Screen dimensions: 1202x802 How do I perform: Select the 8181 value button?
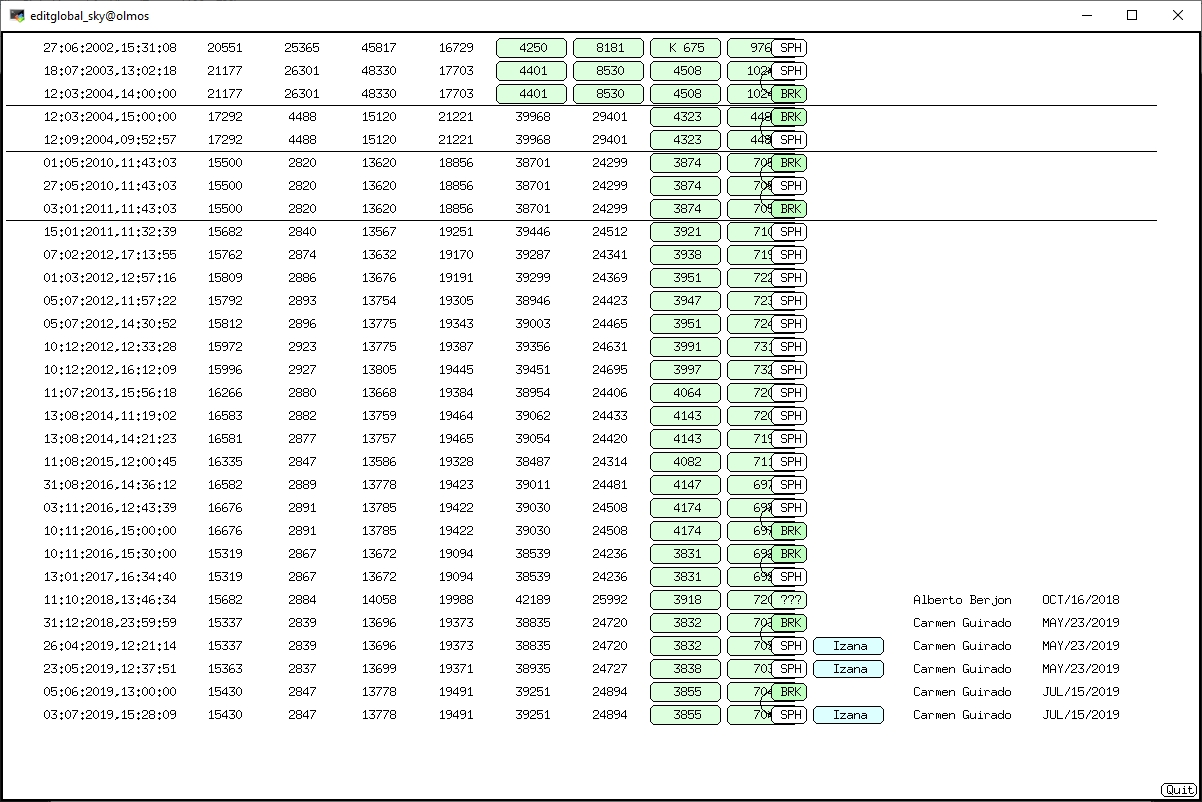coord(608,48)
